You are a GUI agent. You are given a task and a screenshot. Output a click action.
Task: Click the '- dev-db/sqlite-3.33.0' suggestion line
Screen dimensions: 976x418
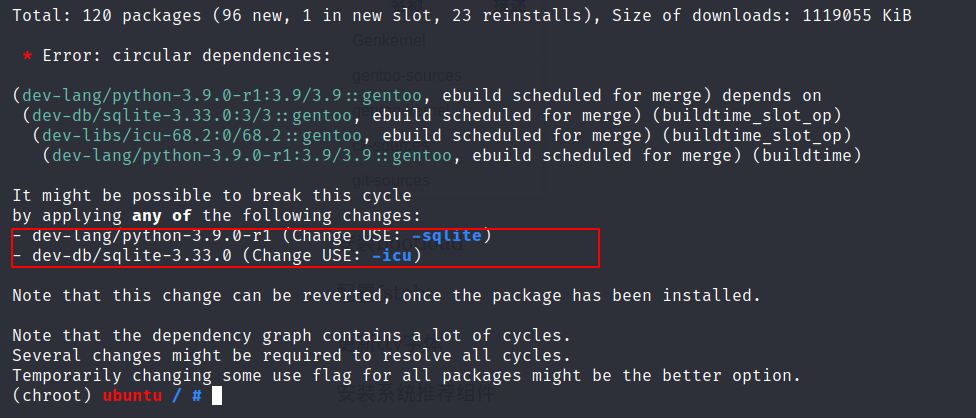(217, 256)
